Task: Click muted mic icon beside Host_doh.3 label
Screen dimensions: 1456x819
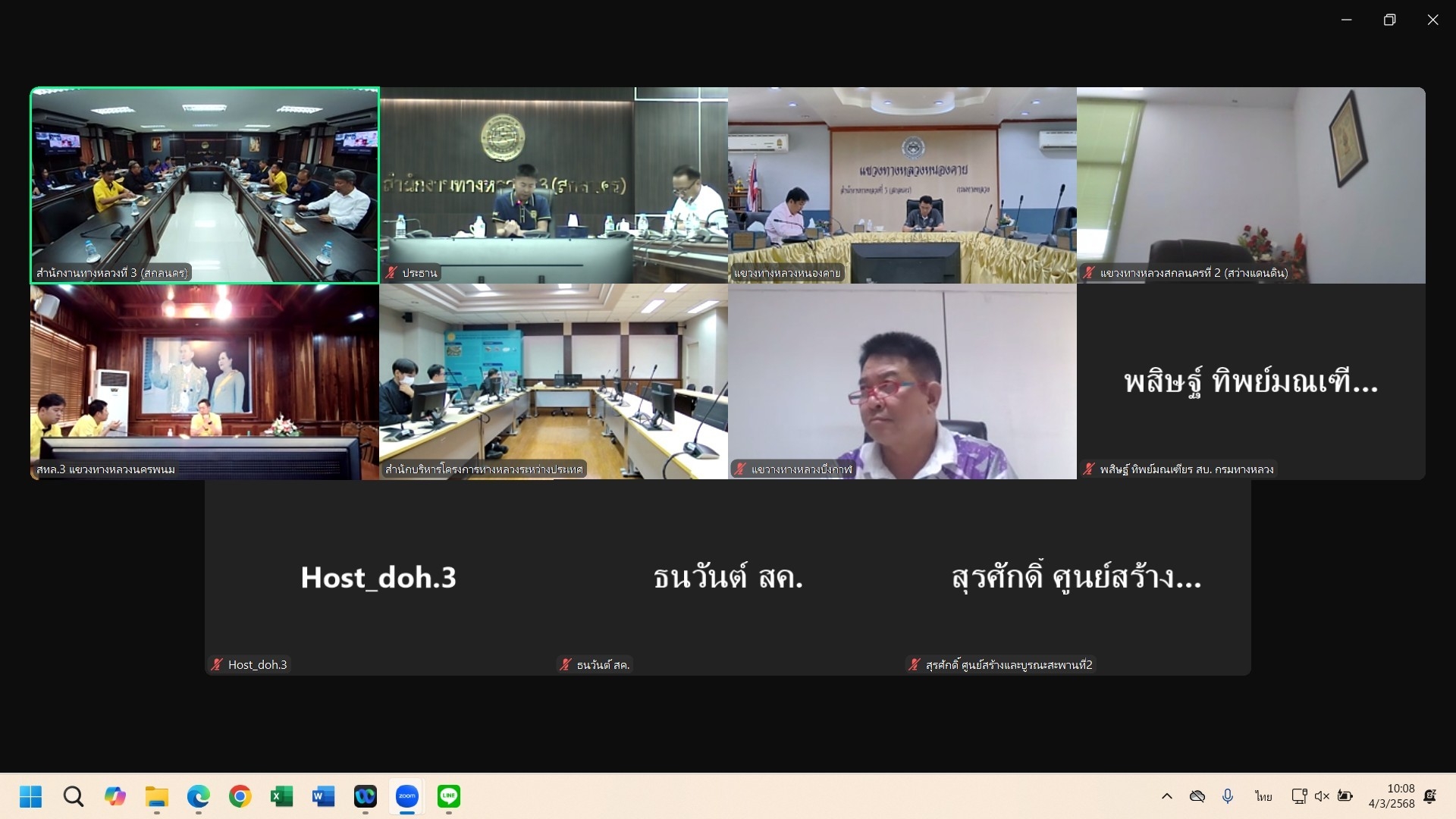Action: click(x=217, y=665)
